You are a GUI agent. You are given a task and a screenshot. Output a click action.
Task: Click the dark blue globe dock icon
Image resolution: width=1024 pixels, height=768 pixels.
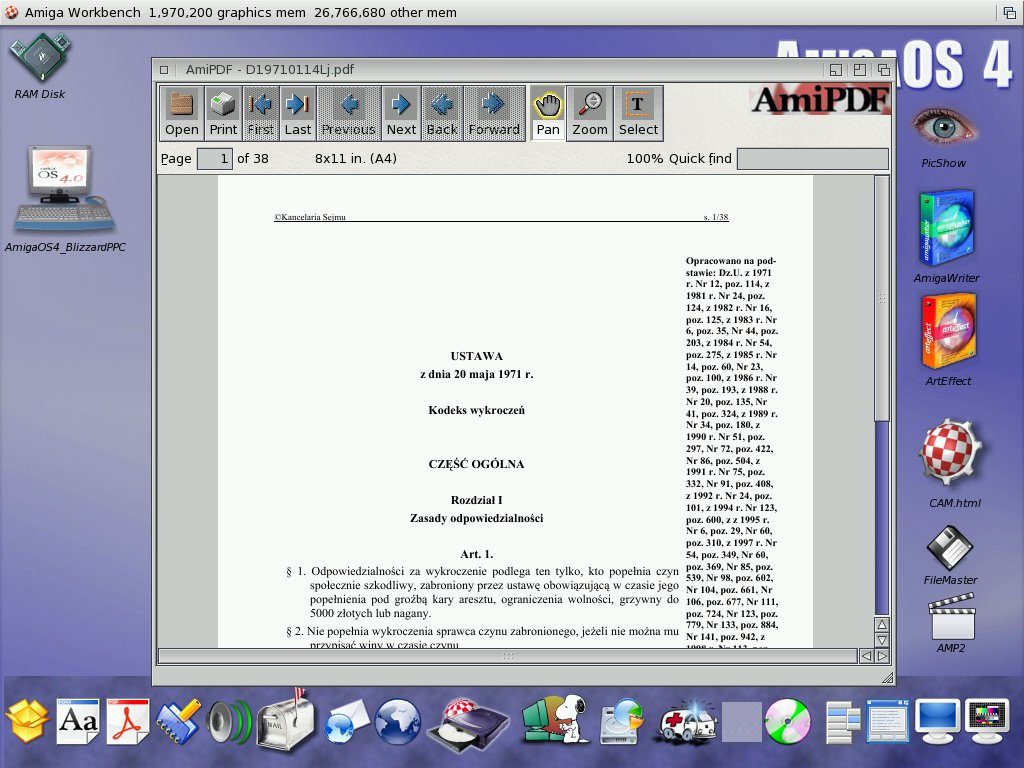[397, 721]
